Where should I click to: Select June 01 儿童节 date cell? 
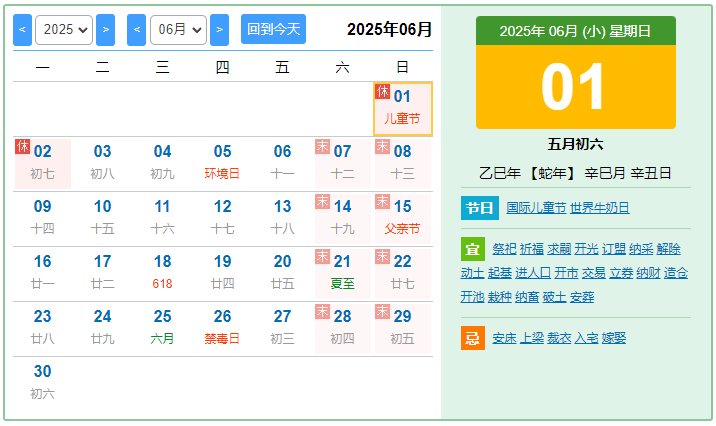click(402, 108)
